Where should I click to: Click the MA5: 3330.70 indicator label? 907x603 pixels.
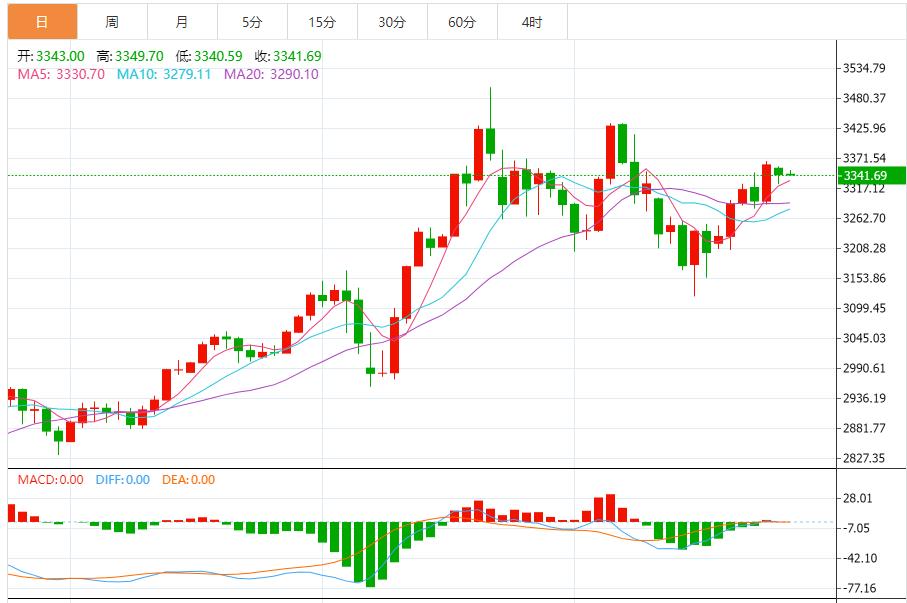[x=61, y=74]
